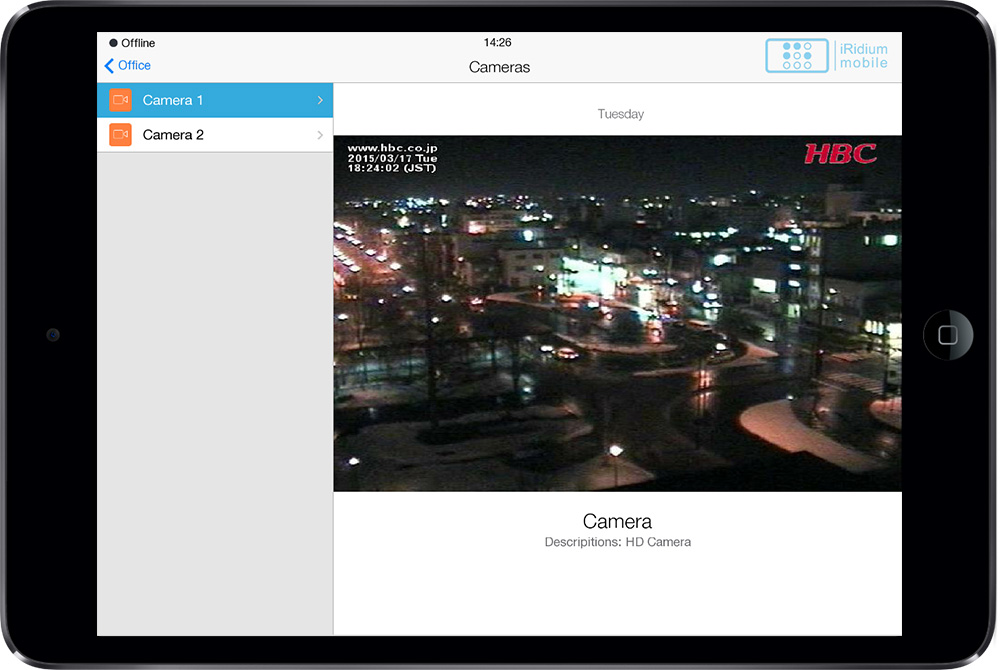Click the orange Camera 1 video icon
Screen dimensions: 1000x670
click(x=120, y=100)
